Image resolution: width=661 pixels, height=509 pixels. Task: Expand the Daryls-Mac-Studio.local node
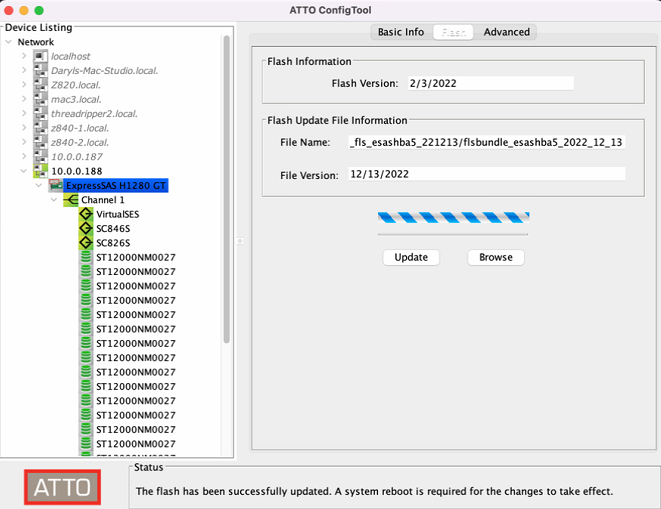(24, 70)
